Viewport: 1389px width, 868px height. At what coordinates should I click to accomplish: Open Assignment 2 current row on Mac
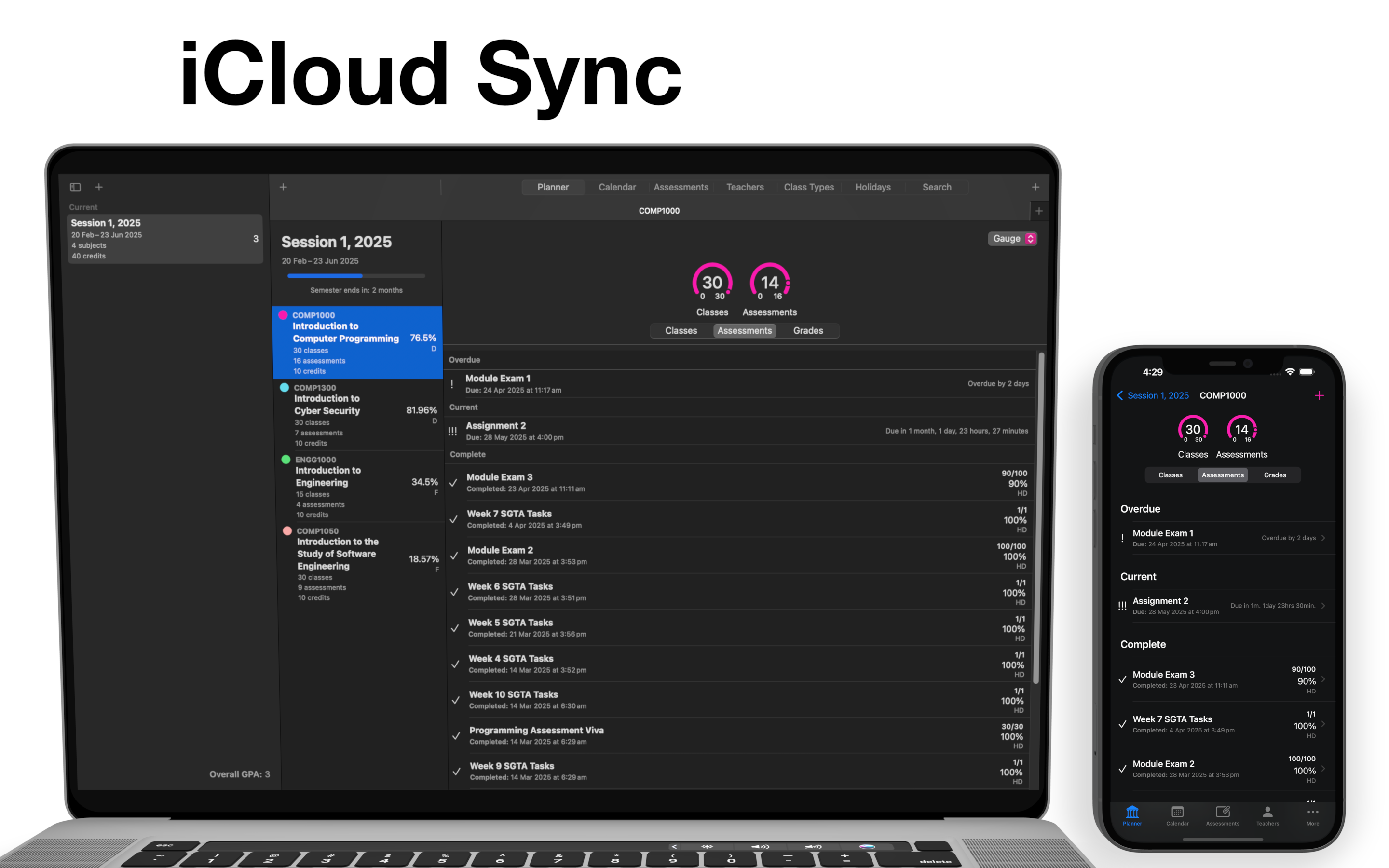(x=740, y=431)
